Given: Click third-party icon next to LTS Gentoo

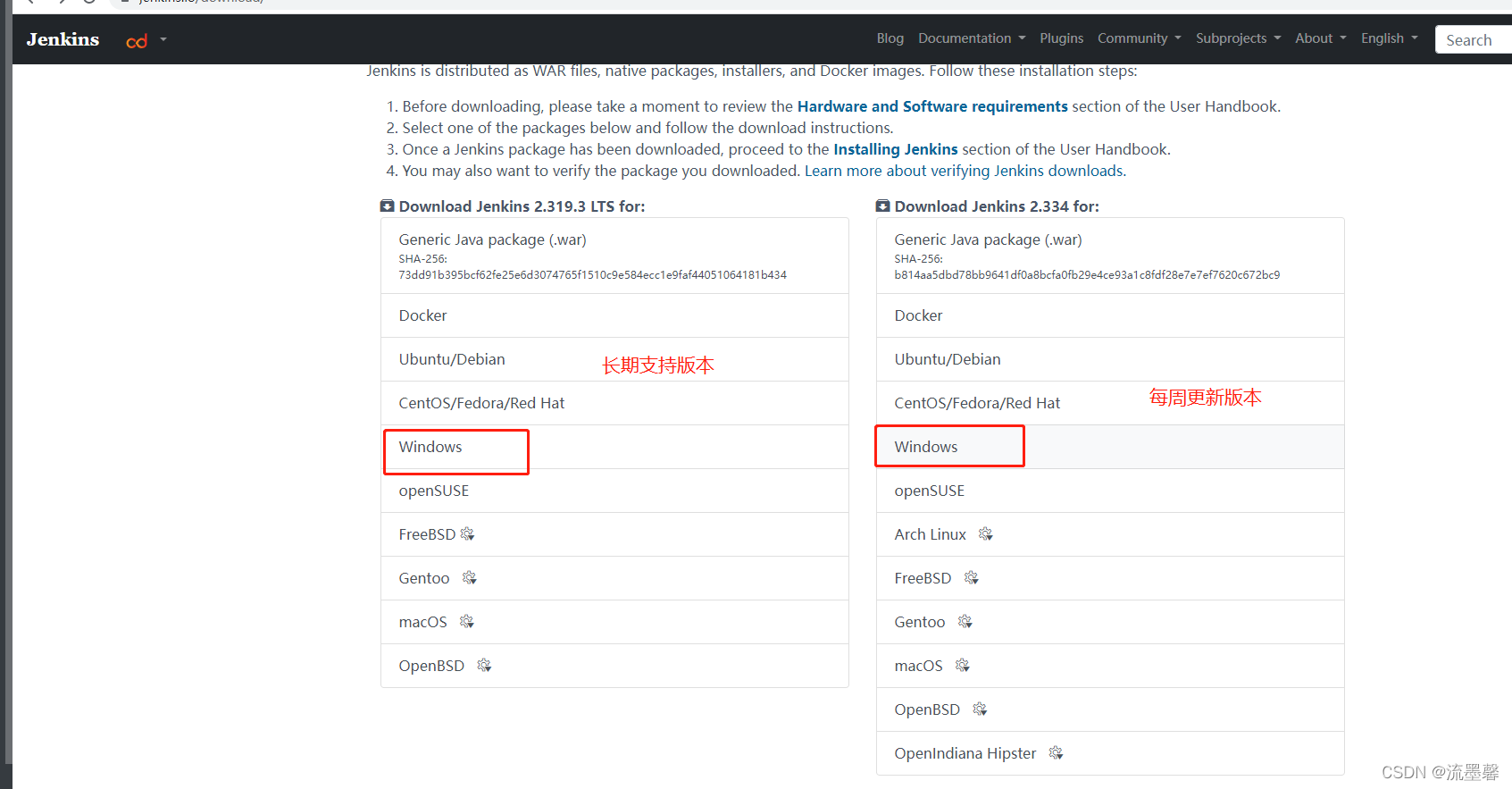Looking at the screenshot, I should [x=470, y=578].
